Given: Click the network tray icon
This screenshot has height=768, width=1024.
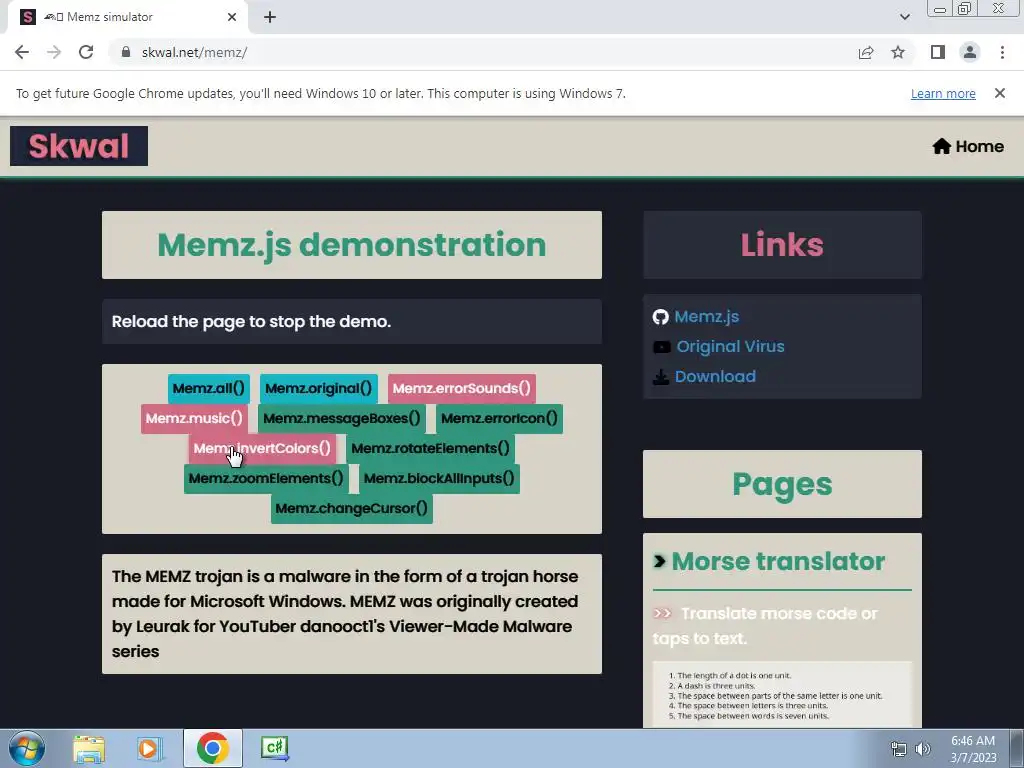Looking at the screenshot, I should click(x=899, y=749).
